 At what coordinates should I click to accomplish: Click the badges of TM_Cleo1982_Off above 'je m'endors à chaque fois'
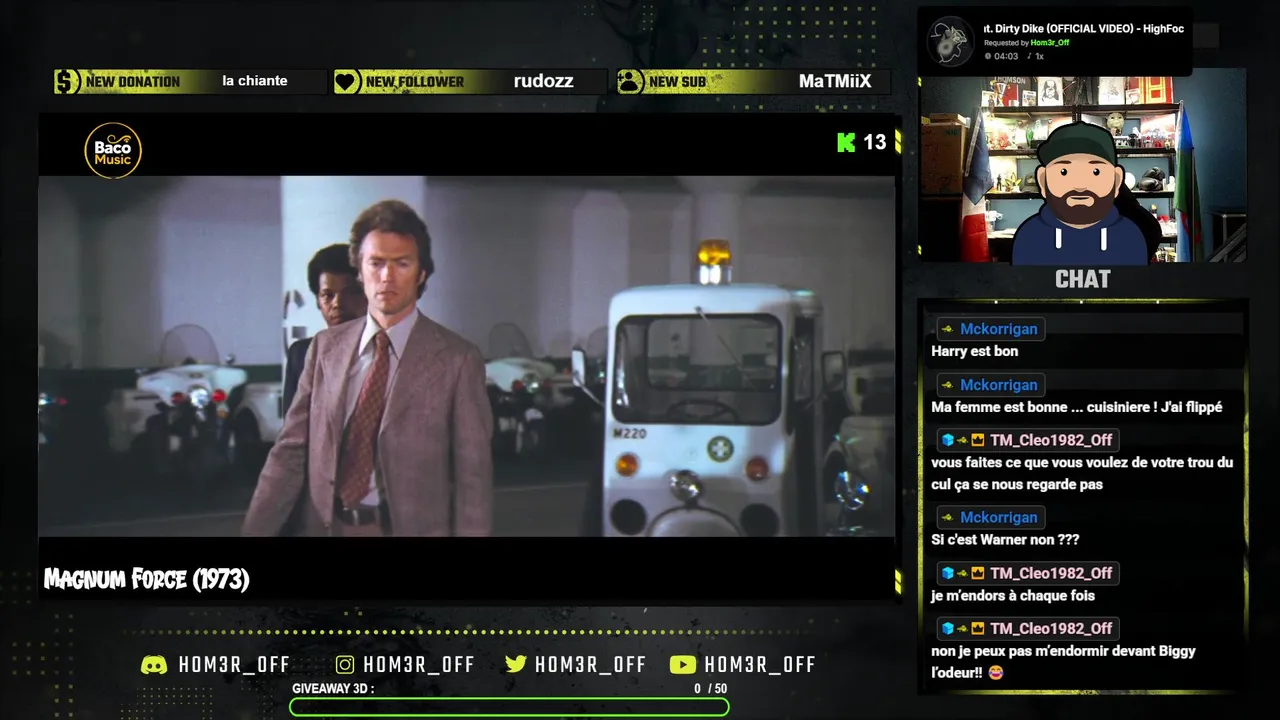[963, 573]
